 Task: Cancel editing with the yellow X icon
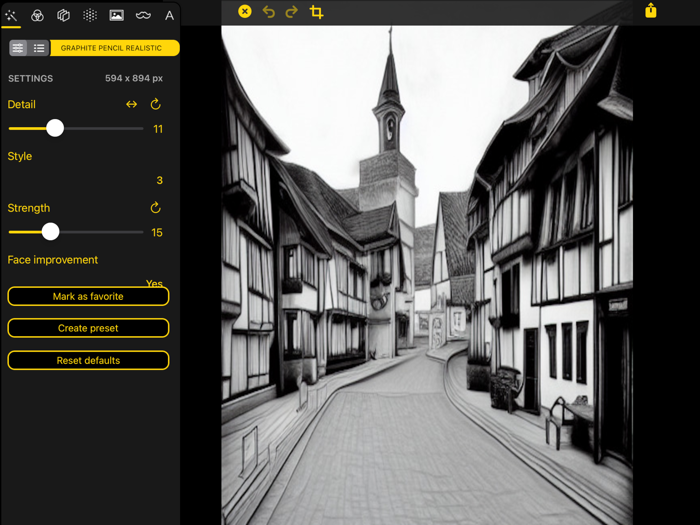[x=245, y=11]
